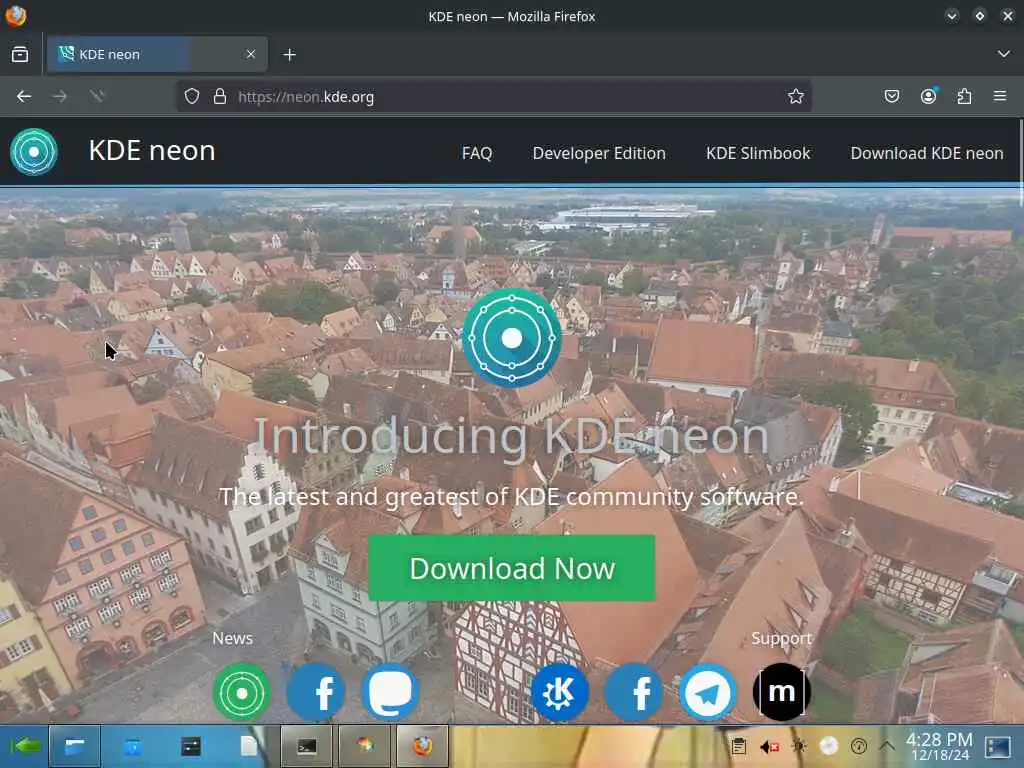Open the Firefox hamburger application menu
The image size is (1024, 768).
1000,97
